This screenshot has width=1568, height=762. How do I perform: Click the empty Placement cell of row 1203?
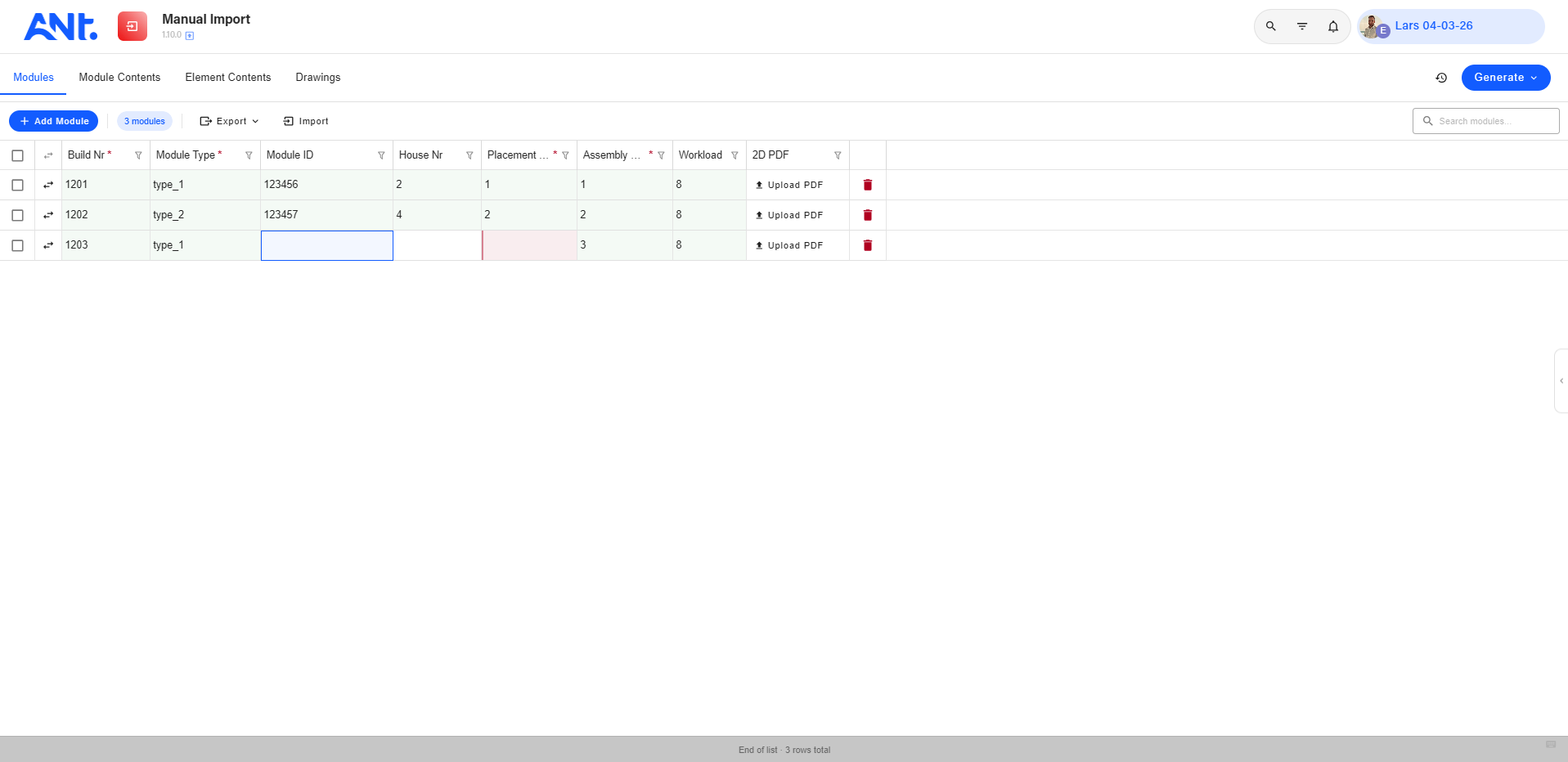(x=529, y=245)
